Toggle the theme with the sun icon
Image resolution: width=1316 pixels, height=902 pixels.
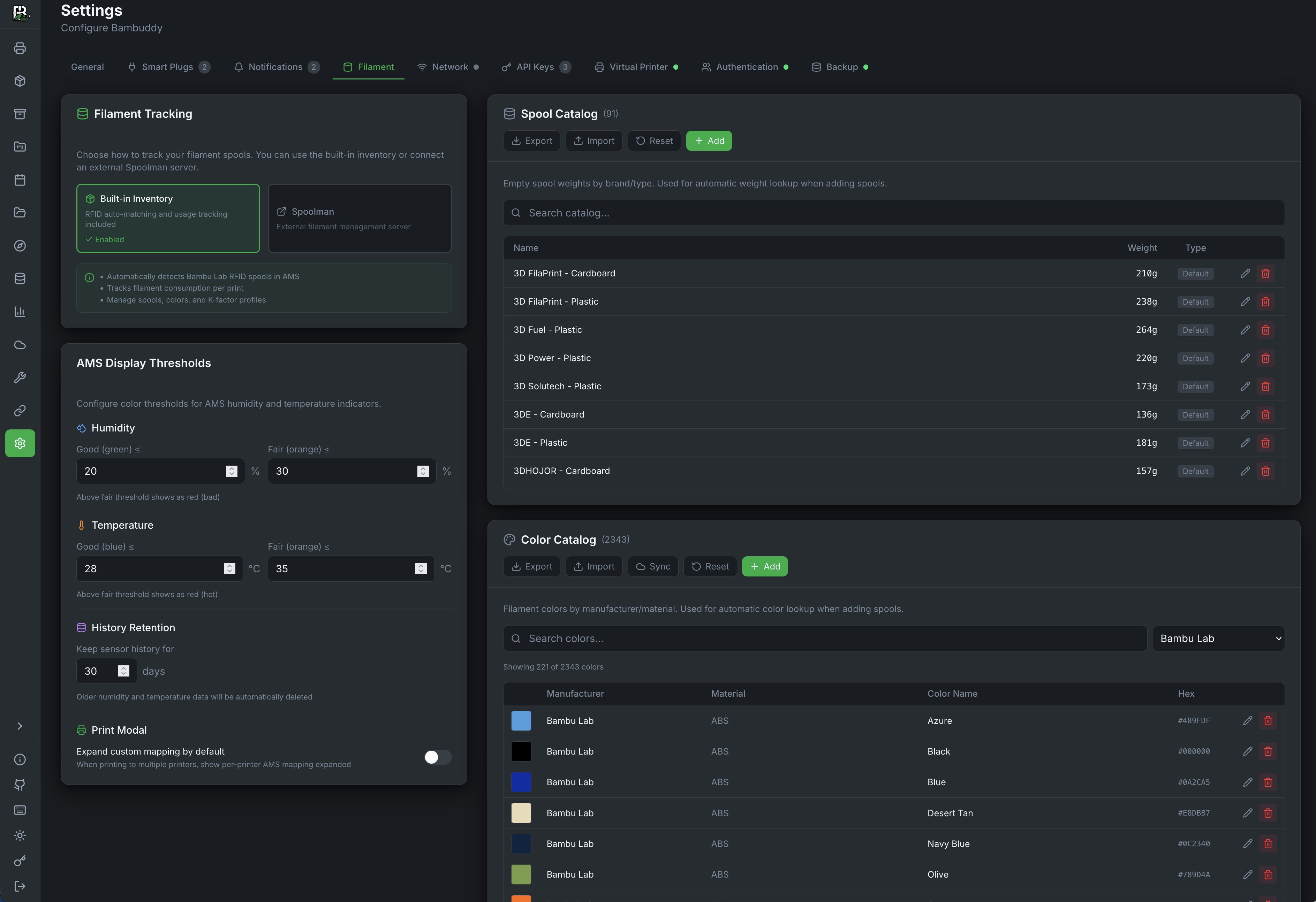[x=20, y=836]
